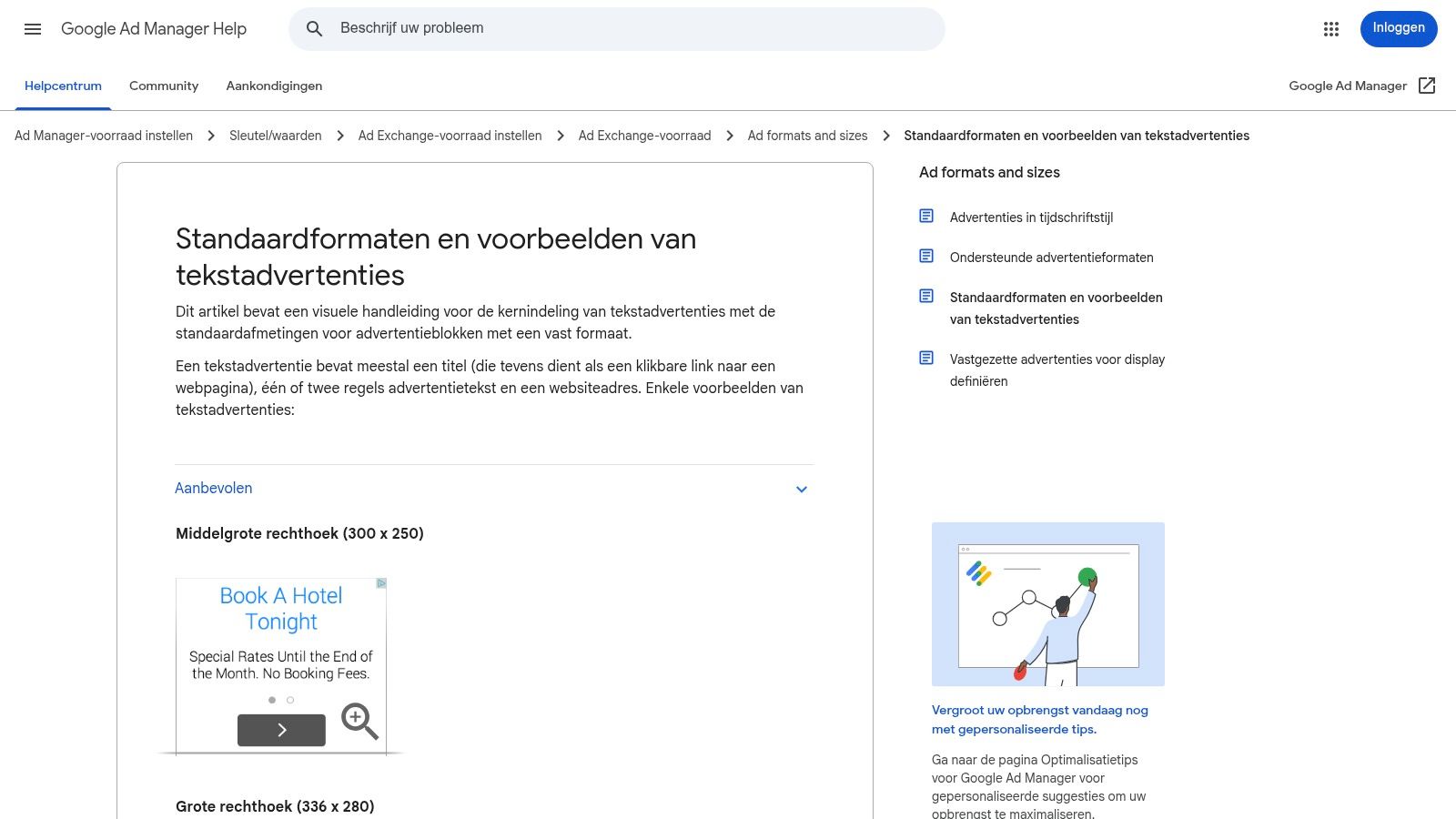Open Vastgezette advertenties voor display definiëren
The width and height of the screenshot is (1456, 819).
pyautogui.click(x=1057, y=370)
